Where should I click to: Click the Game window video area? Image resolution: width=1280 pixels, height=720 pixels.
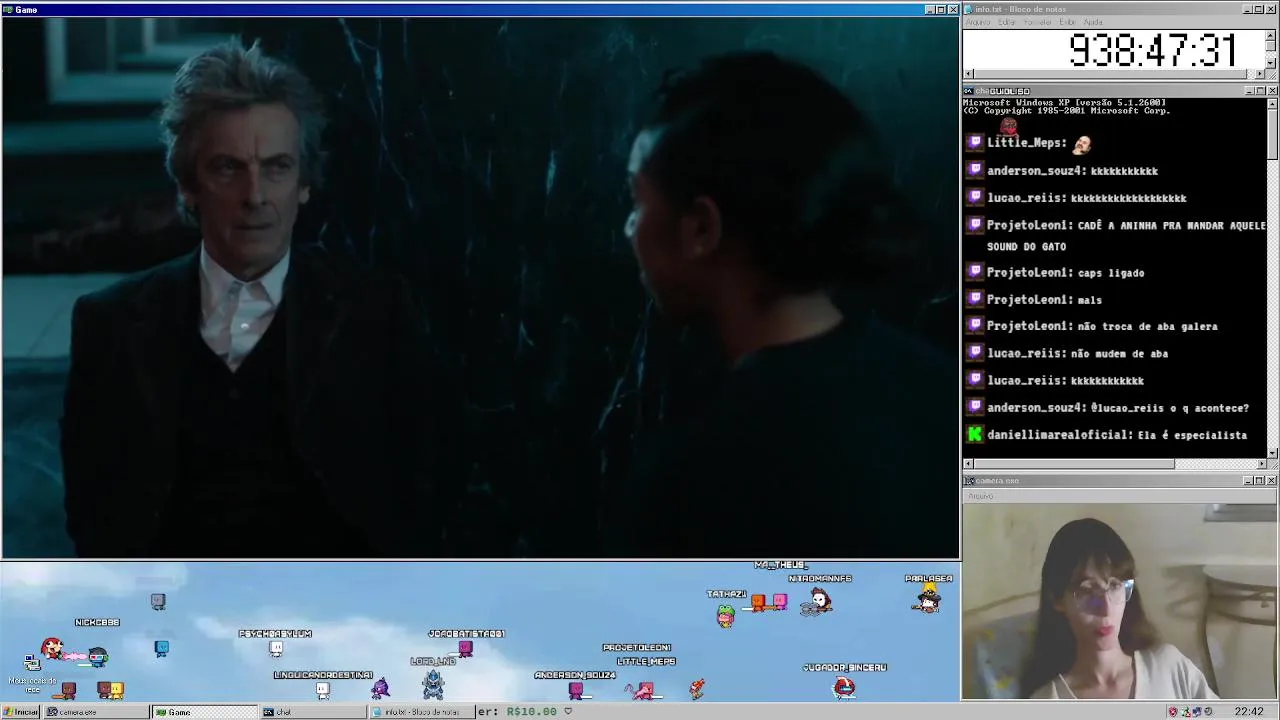click(x=480, y=288)
